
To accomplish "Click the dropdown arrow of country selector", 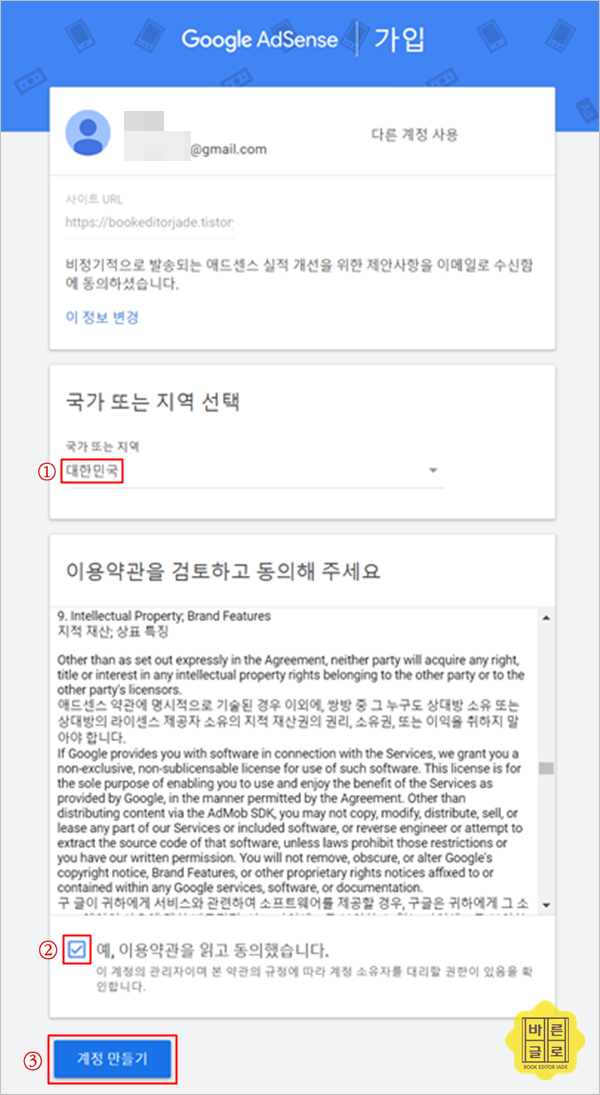I will click(x=433, y=471).
